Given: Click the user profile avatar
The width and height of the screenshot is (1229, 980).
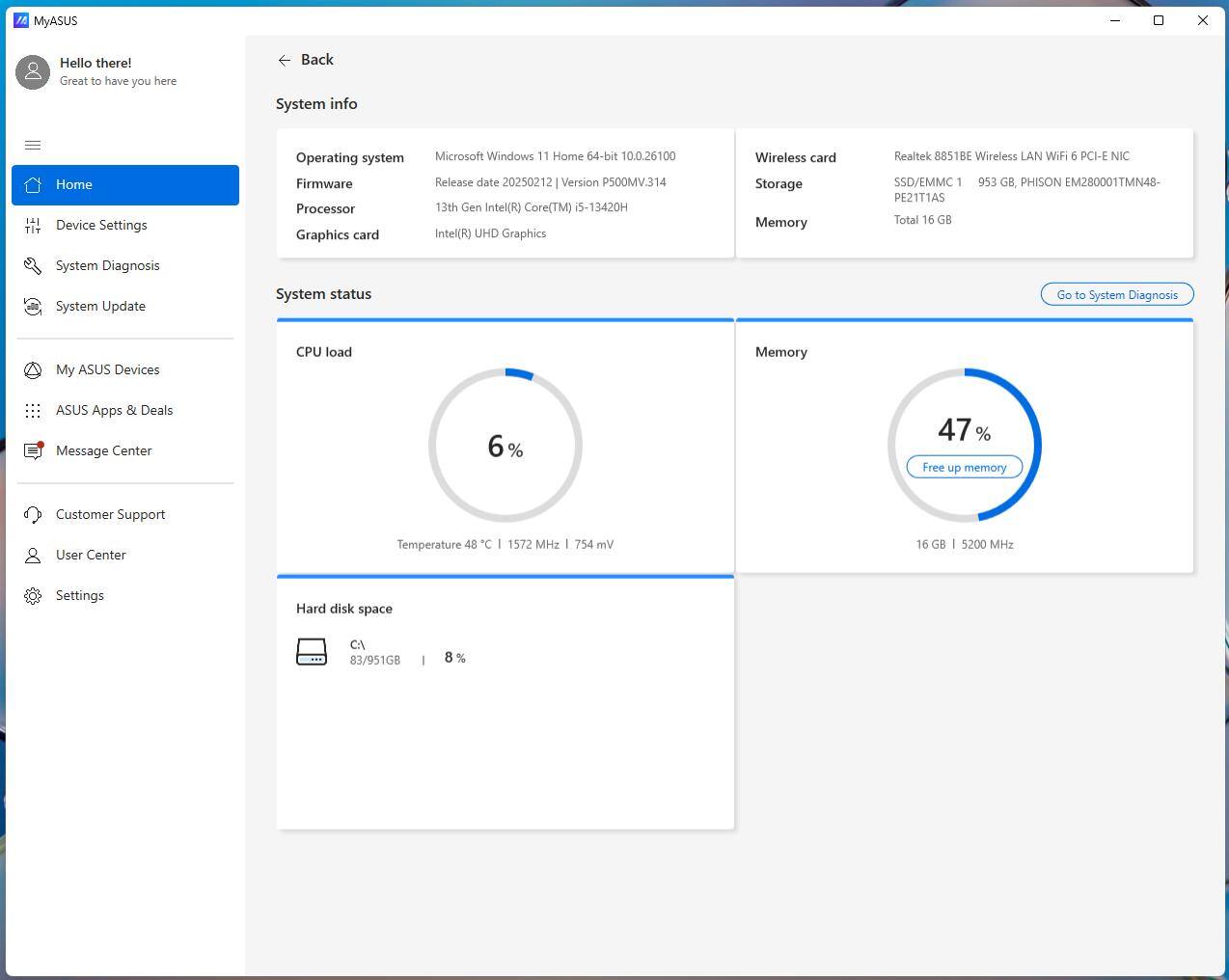Looking at the screenshot, I should tap(33, 71).
